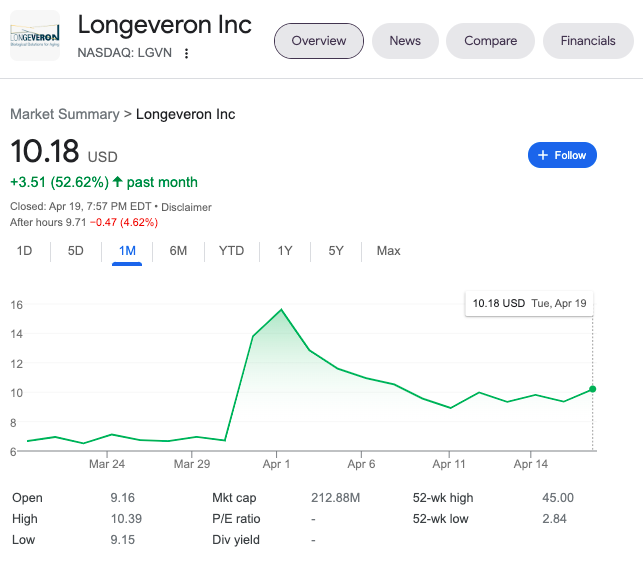Switch chart to 1Y range

(x=285, y=251)
